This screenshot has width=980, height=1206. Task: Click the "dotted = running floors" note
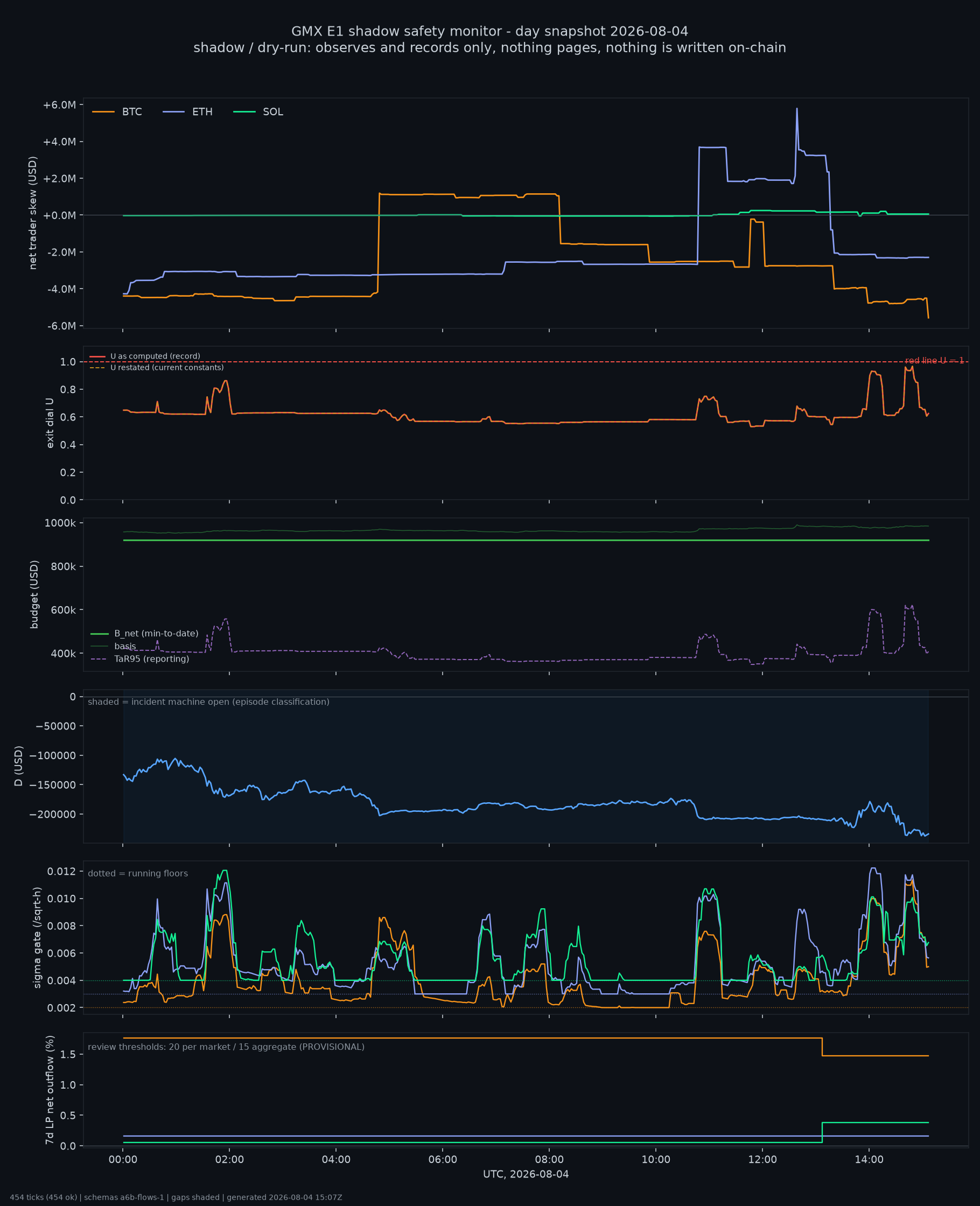coord(138,874)
